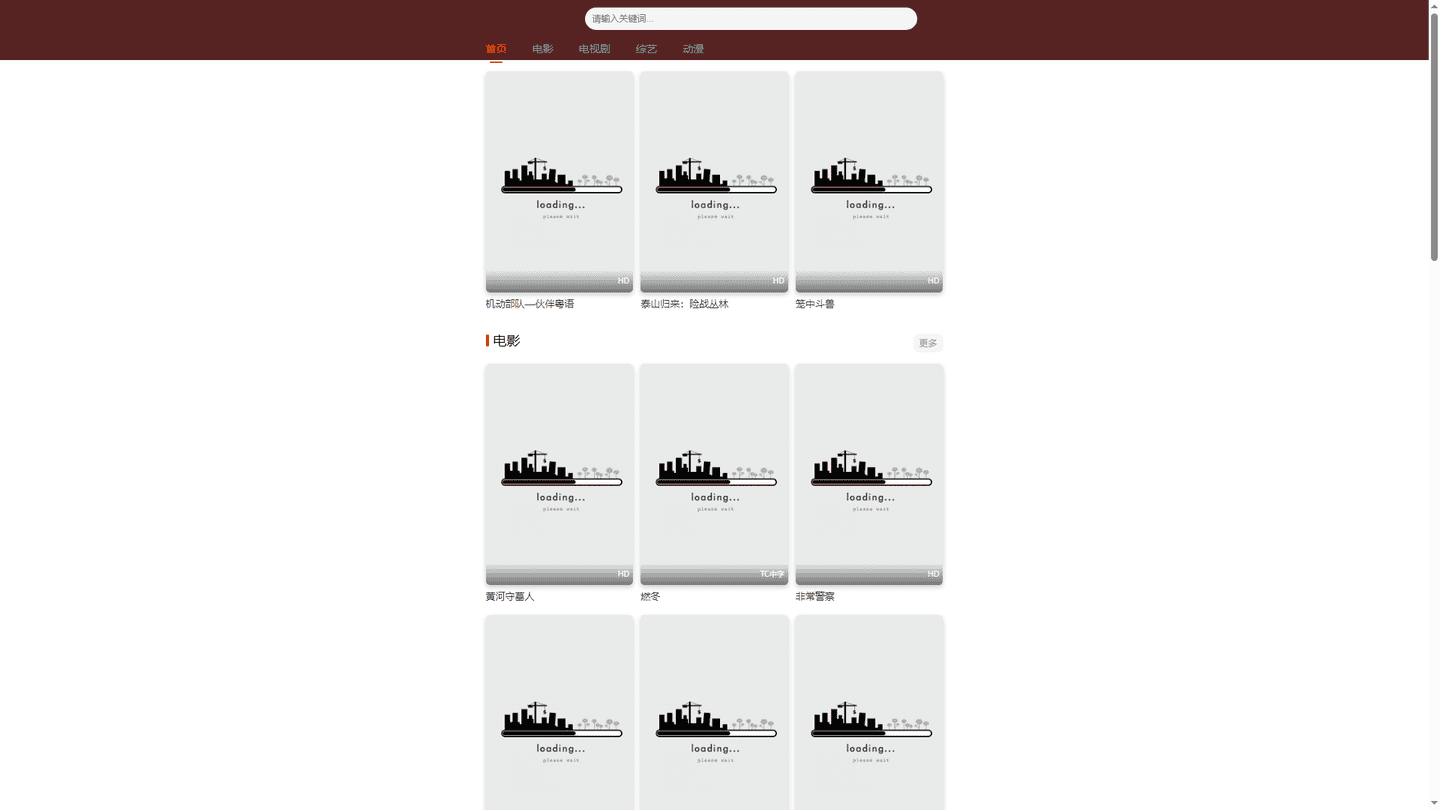Click the 泰山归来：险战丛林 title link
The height and width of the screenshot is (810, 1440).
point(685,304)
